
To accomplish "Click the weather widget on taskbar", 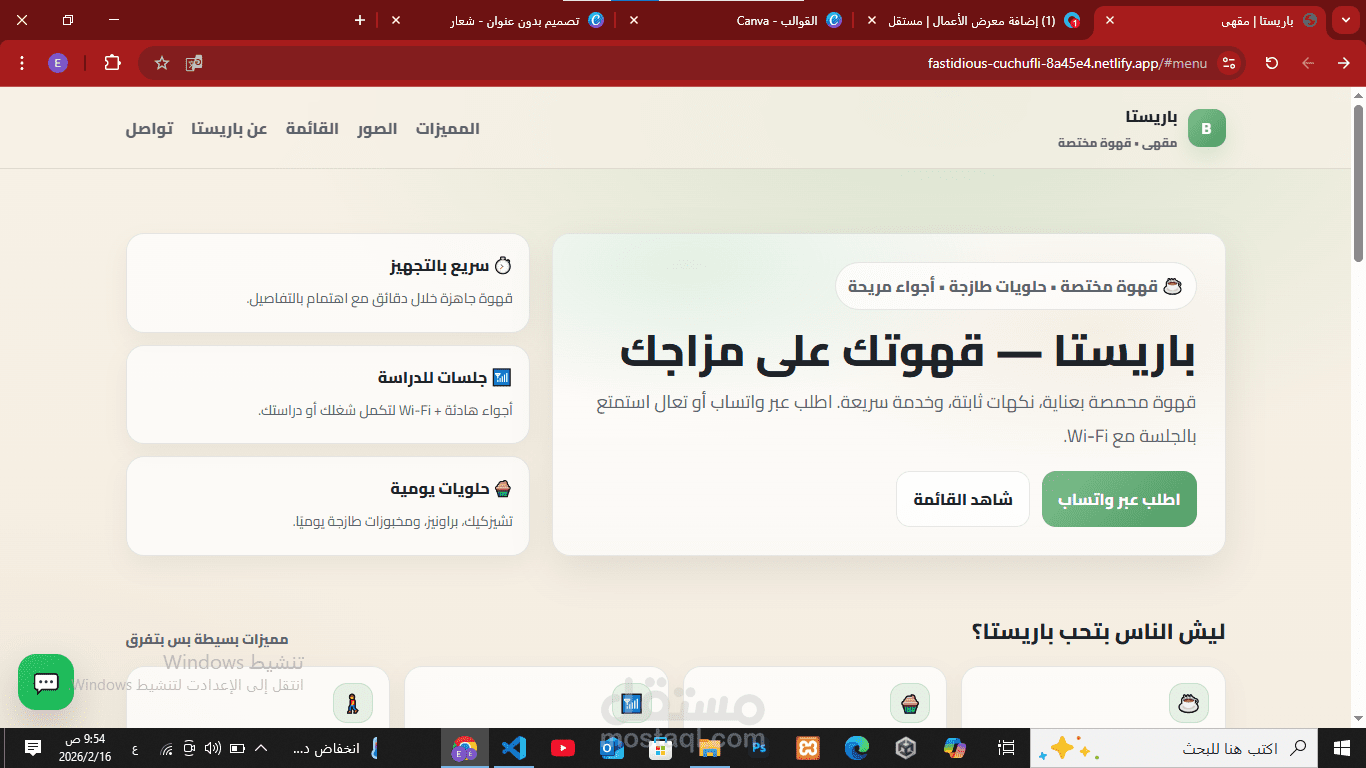I will (x=335, y=748).
